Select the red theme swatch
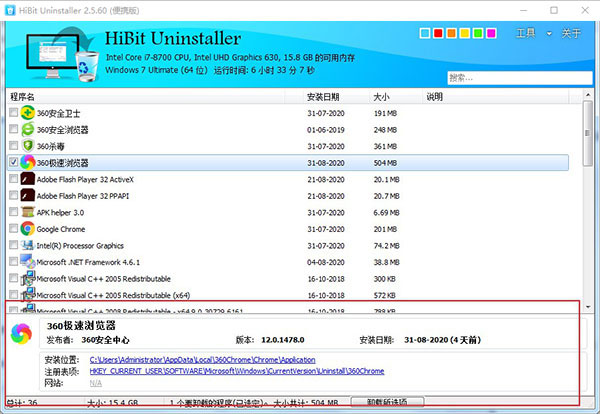This screenshot has width=600, height=414. pyautogui.click(x=438, y=33)
